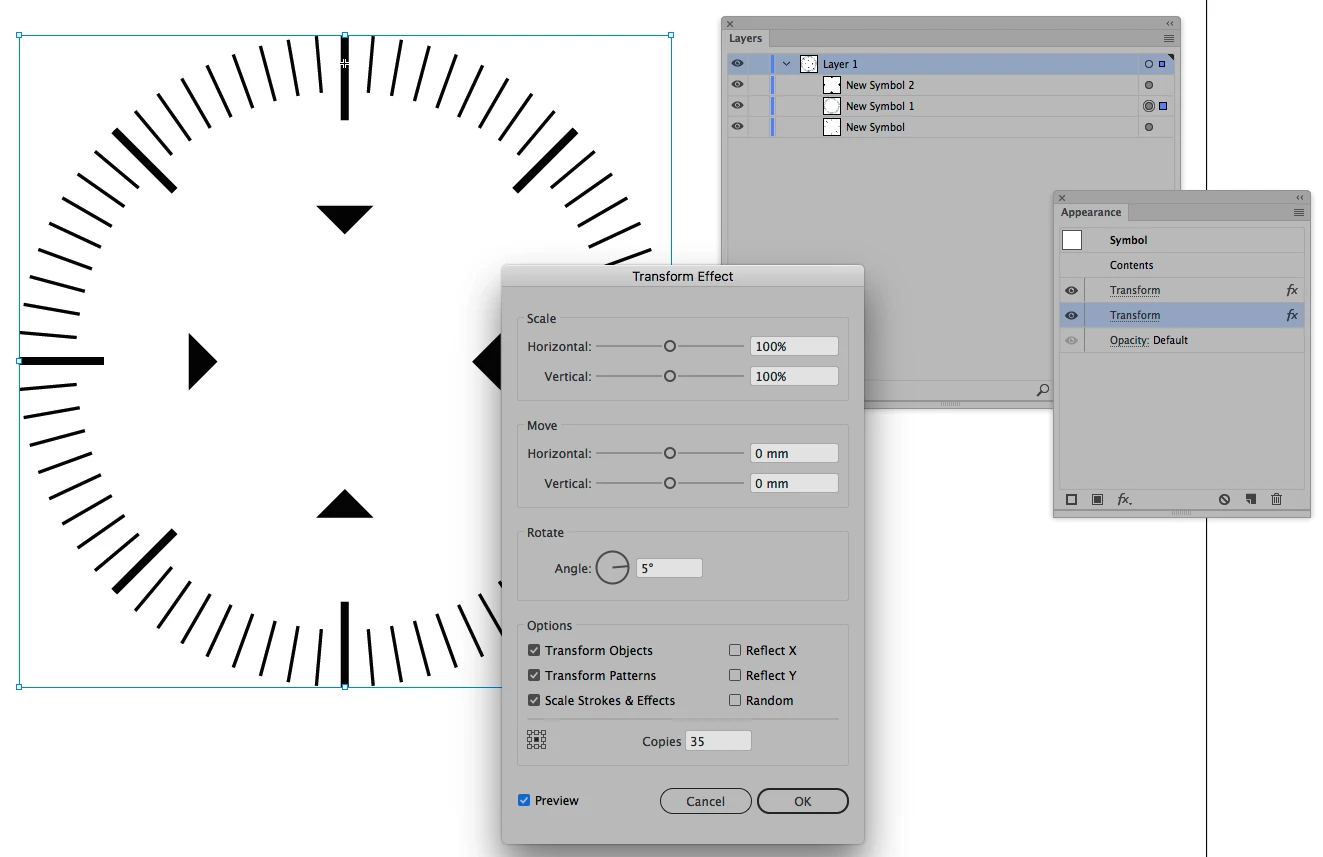Click the Symbol thumbnail in Appearance panel
This screenshot has height=857, width=1323.
click(x=1072, y=240)
